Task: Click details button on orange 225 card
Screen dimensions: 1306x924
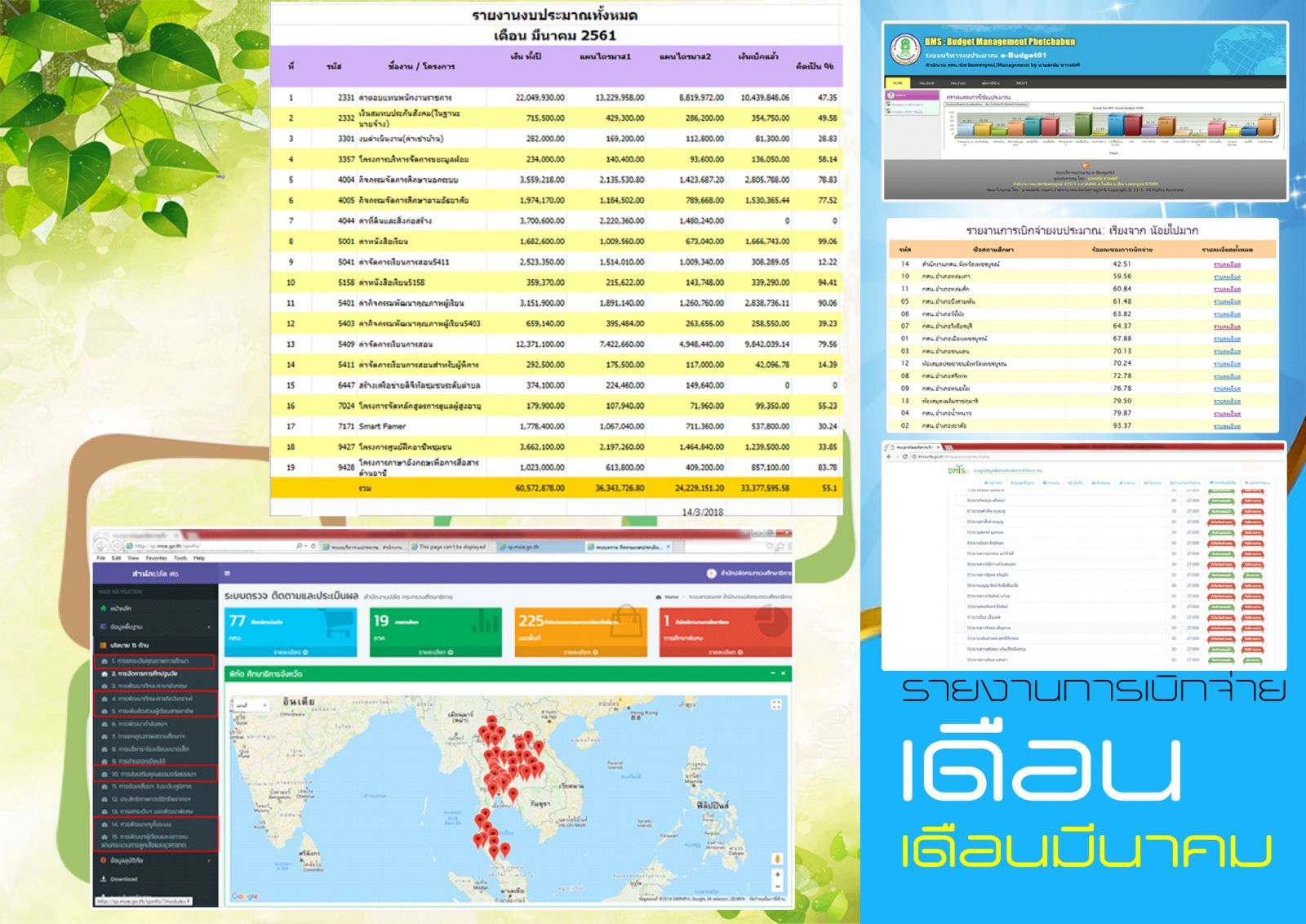Action: (580, 652)
